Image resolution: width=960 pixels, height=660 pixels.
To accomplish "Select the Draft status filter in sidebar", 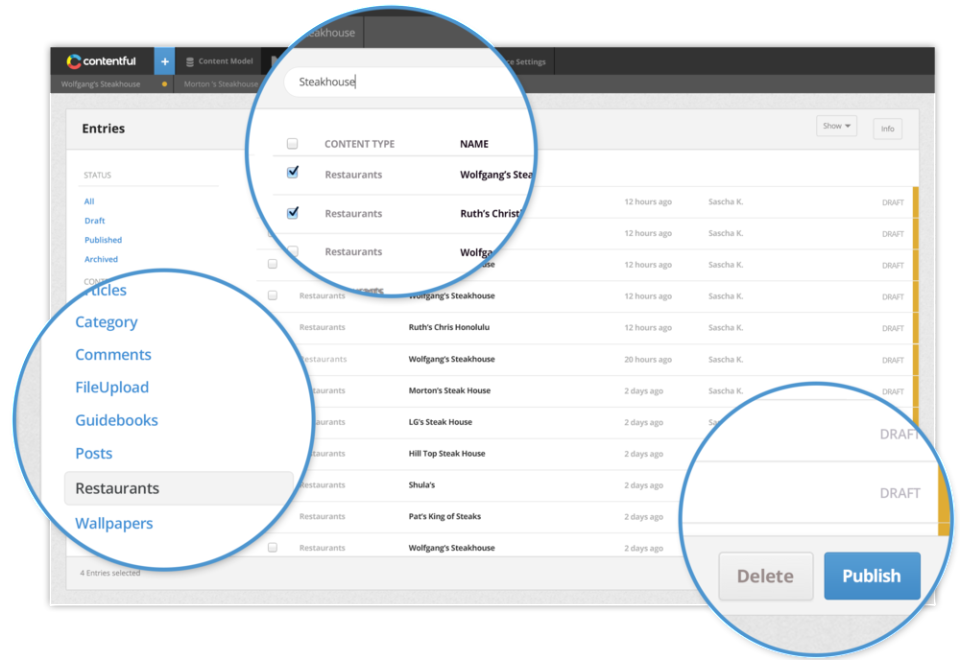I will pos(95,220).
